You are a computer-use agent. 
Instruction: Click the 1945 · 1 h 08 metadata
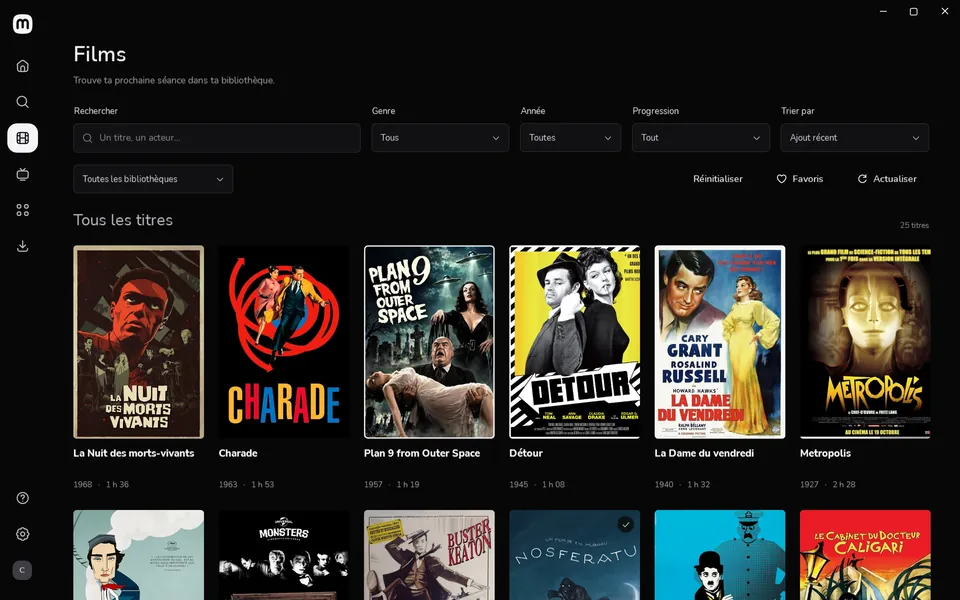click(x=537, y=484)
